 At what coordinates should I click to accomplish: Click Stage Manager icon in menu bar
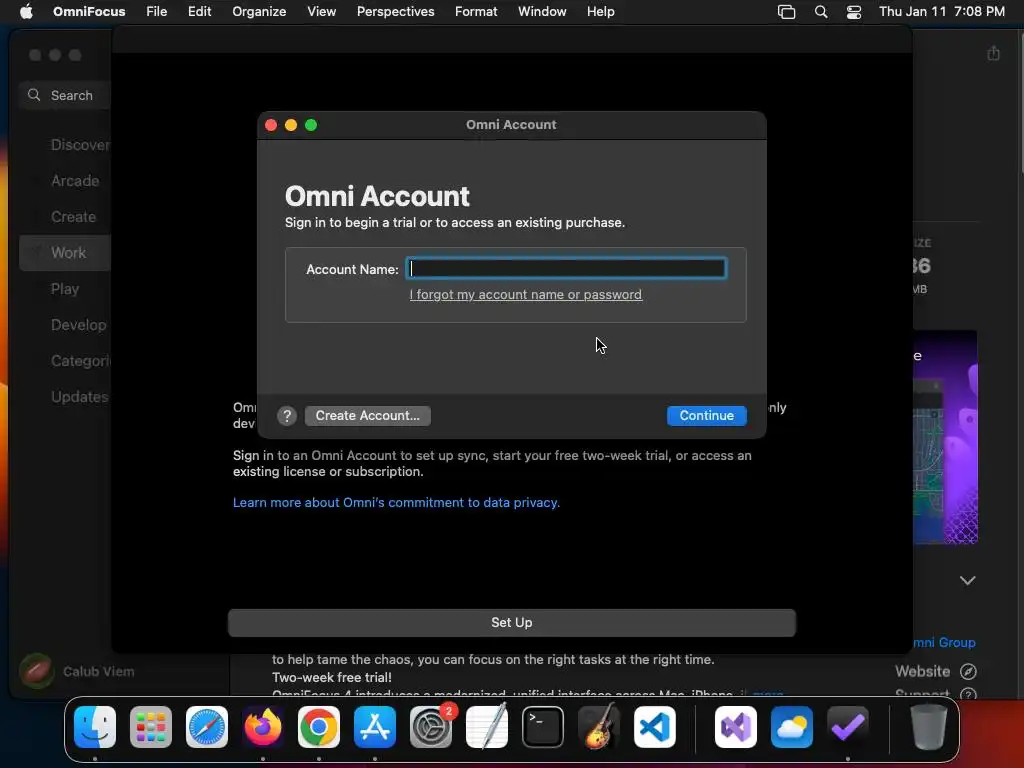coord(786,12)
